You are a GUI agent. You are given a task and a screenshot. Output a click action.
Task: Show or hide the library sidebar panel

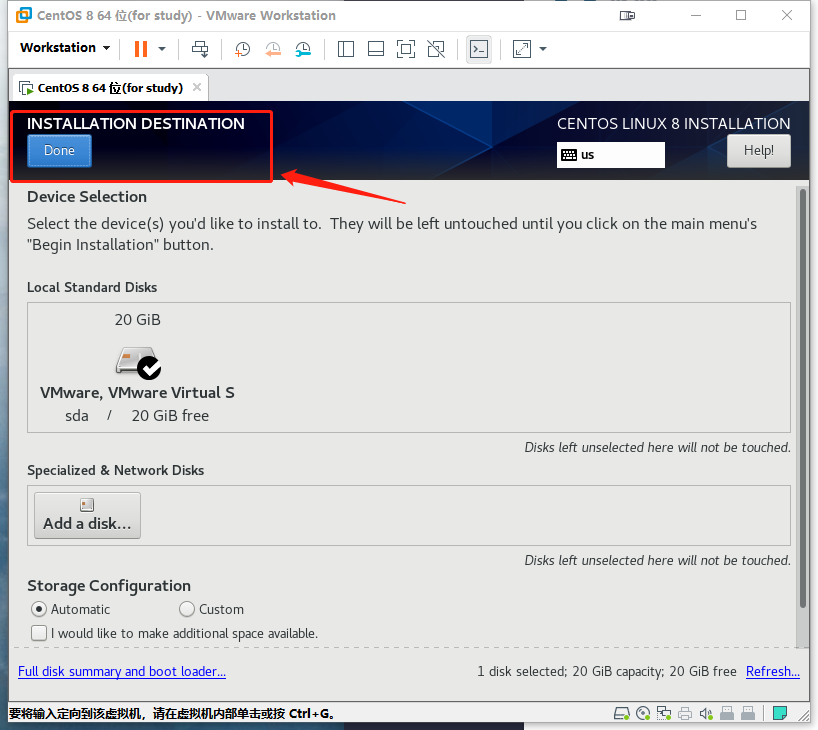pos(345,49)
